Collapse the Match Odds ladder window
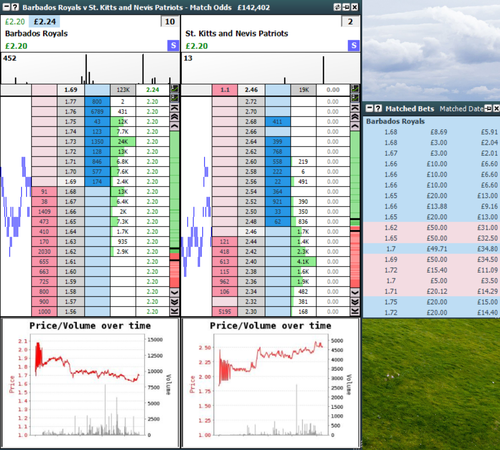 tap(6, 7)
